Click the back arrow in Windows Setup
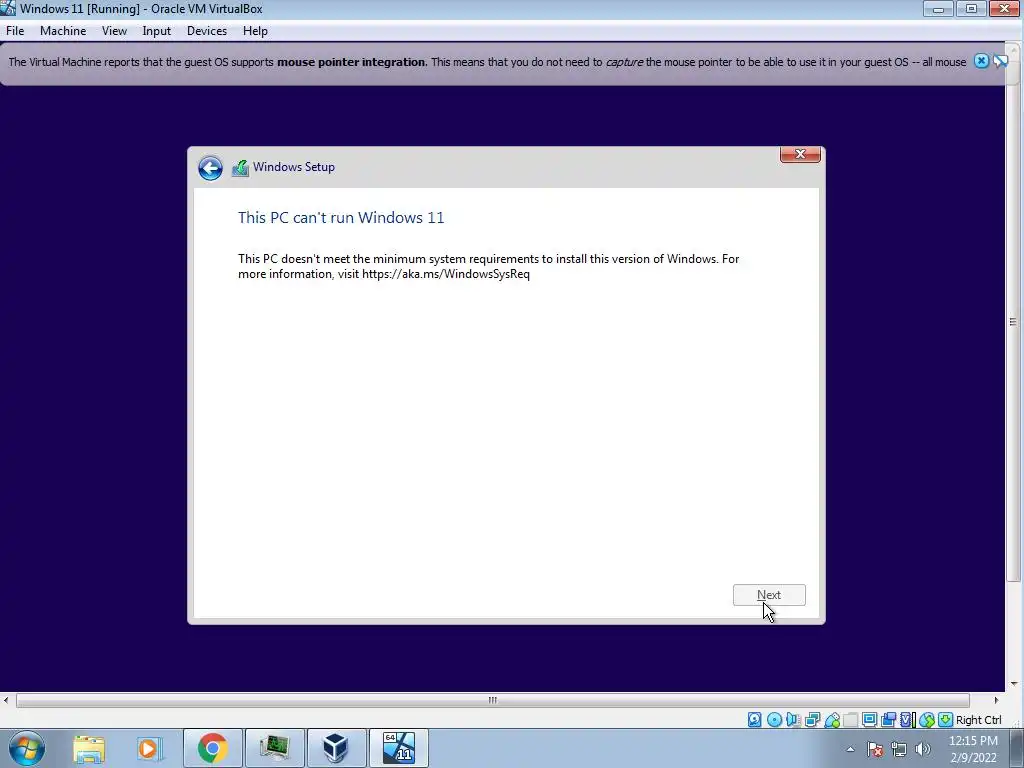Screen dimensions: 1024x768 [210, 168]
